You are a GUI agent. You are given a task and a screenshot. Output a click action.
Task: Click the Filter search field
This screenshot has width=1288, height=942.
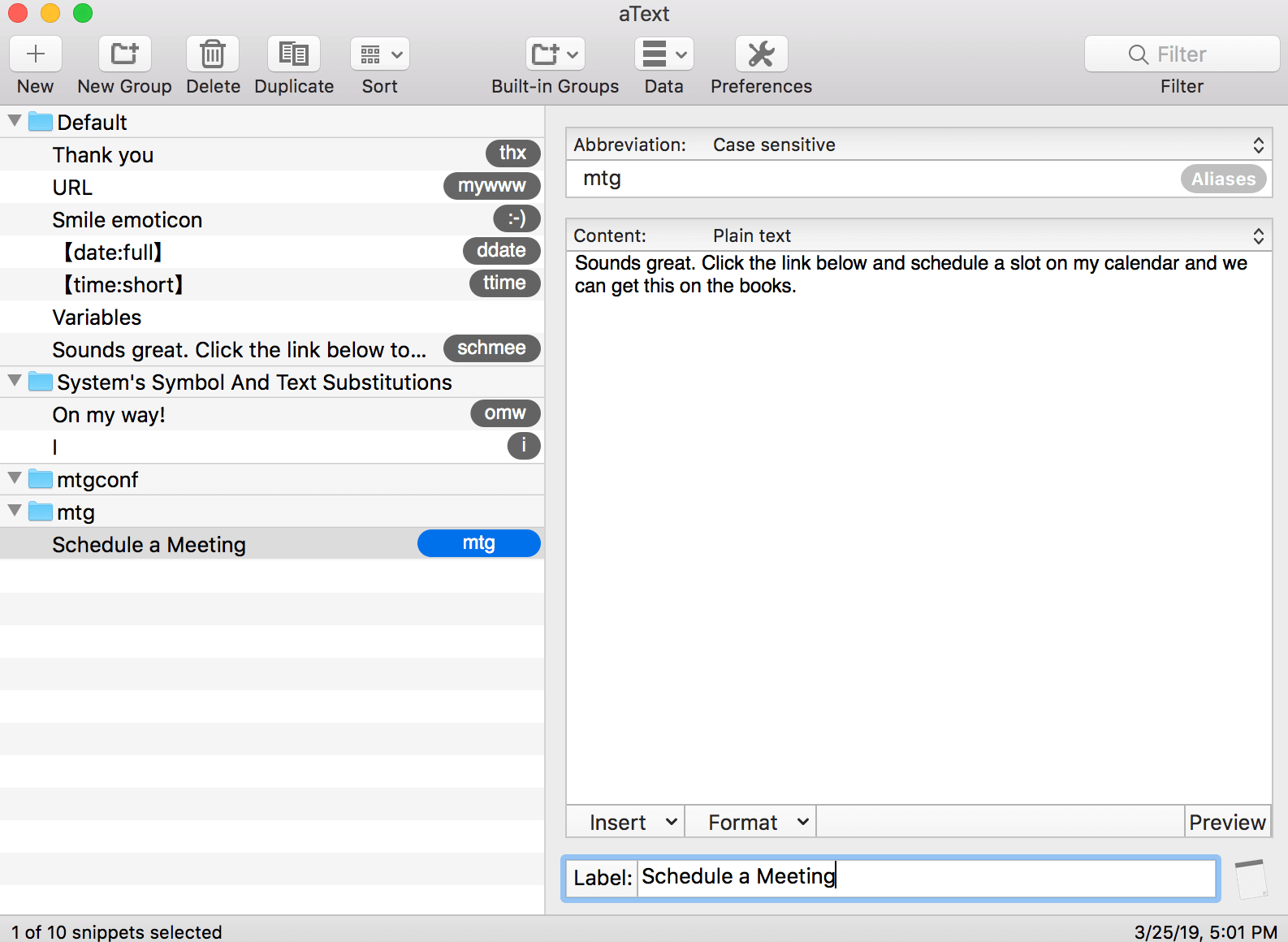tap(1182, 54)
